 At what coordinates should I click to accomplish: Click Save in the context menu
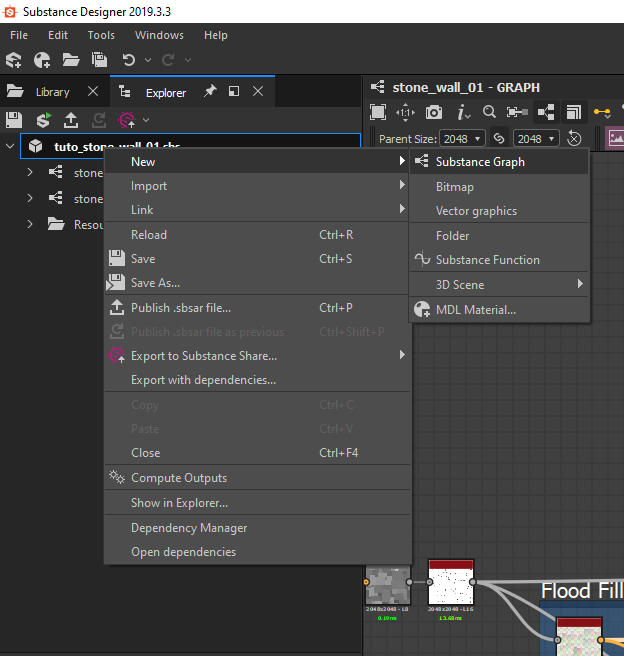click(x=257, y=259)
